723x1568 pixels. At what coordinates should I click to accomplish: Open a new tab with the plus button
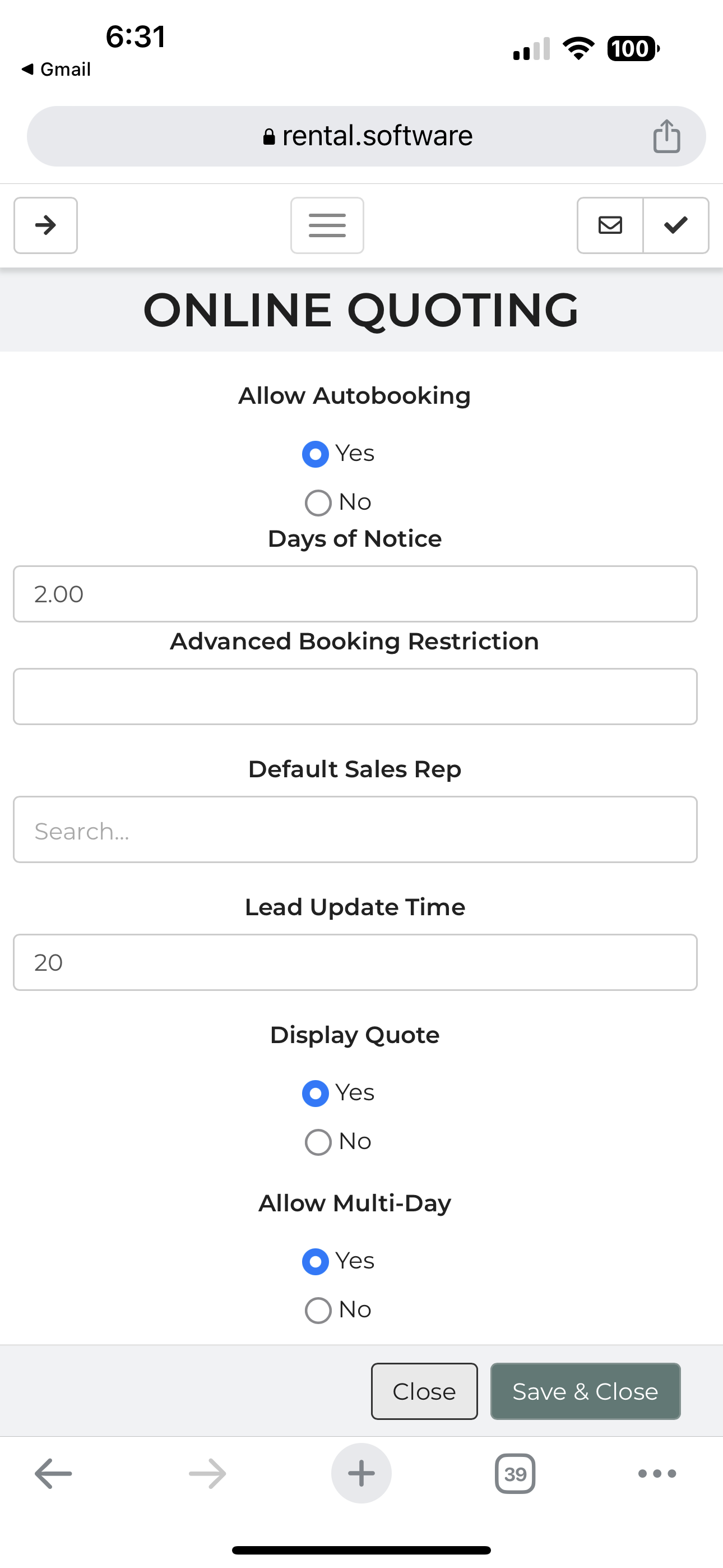click(361, 1473)
